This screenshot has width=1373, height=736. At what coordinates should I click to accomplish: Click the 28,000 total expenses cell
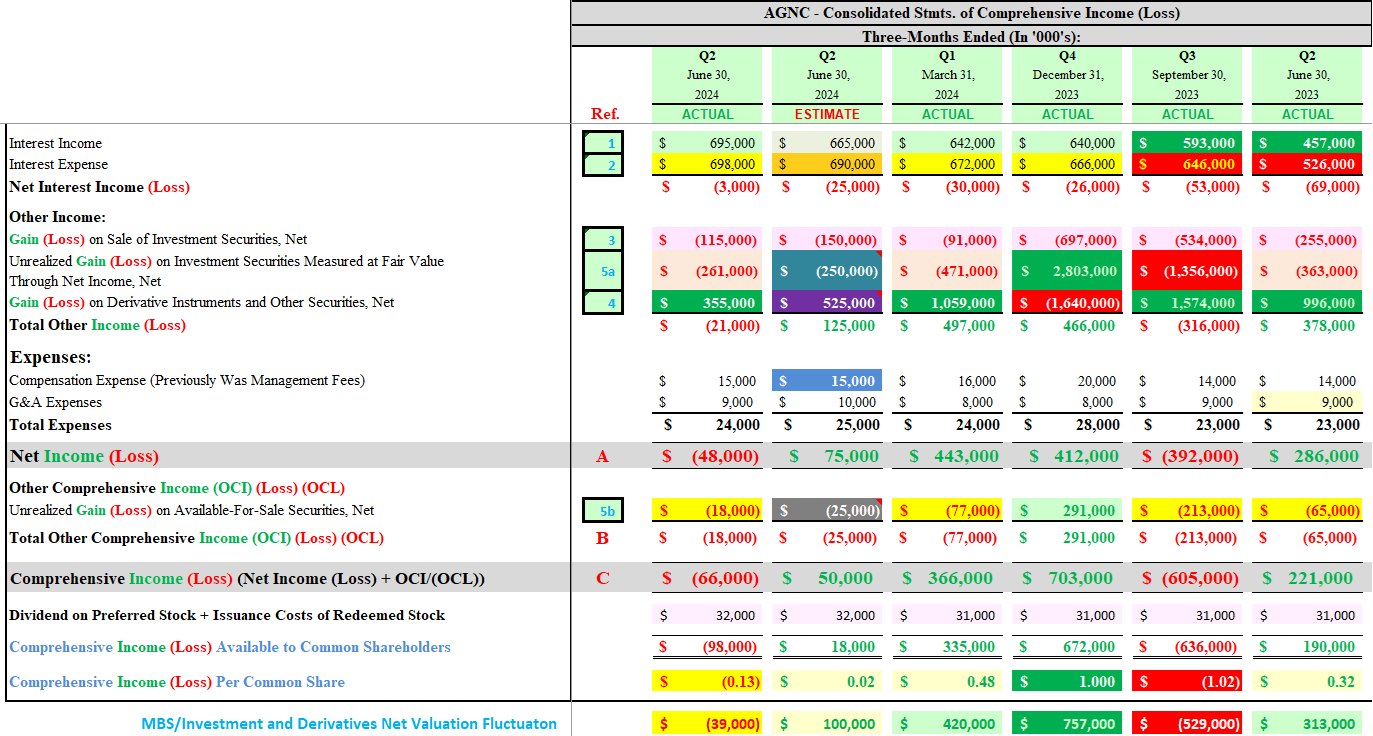click(x=1067, y=425)
